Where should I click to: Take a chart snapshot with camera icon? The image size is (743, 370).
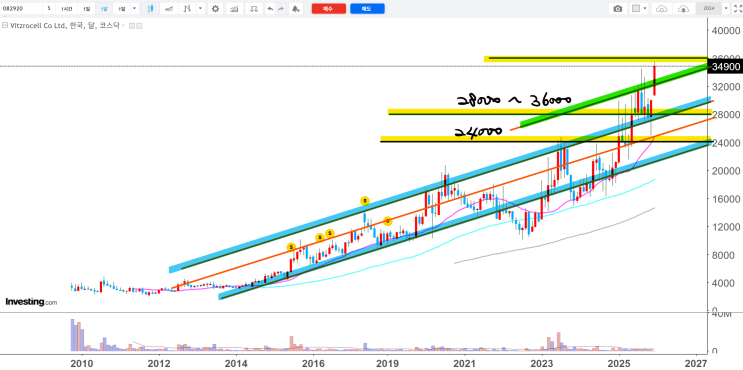pos(617,9)
